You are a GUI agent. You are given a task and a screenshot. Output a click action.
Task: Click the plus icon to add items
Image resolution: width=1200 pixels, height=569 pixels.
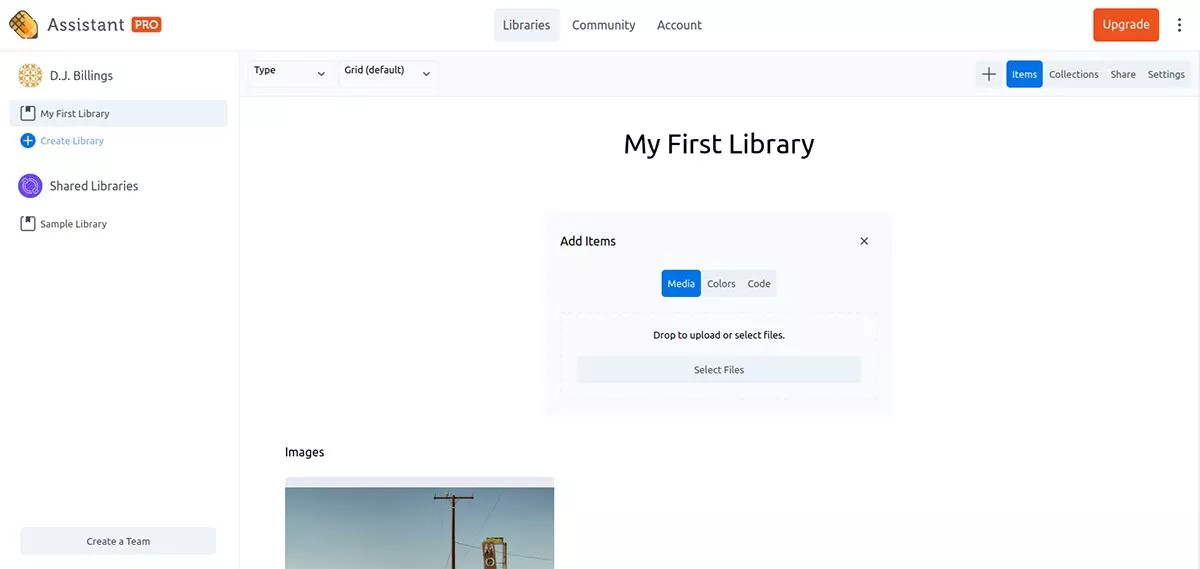989,74
